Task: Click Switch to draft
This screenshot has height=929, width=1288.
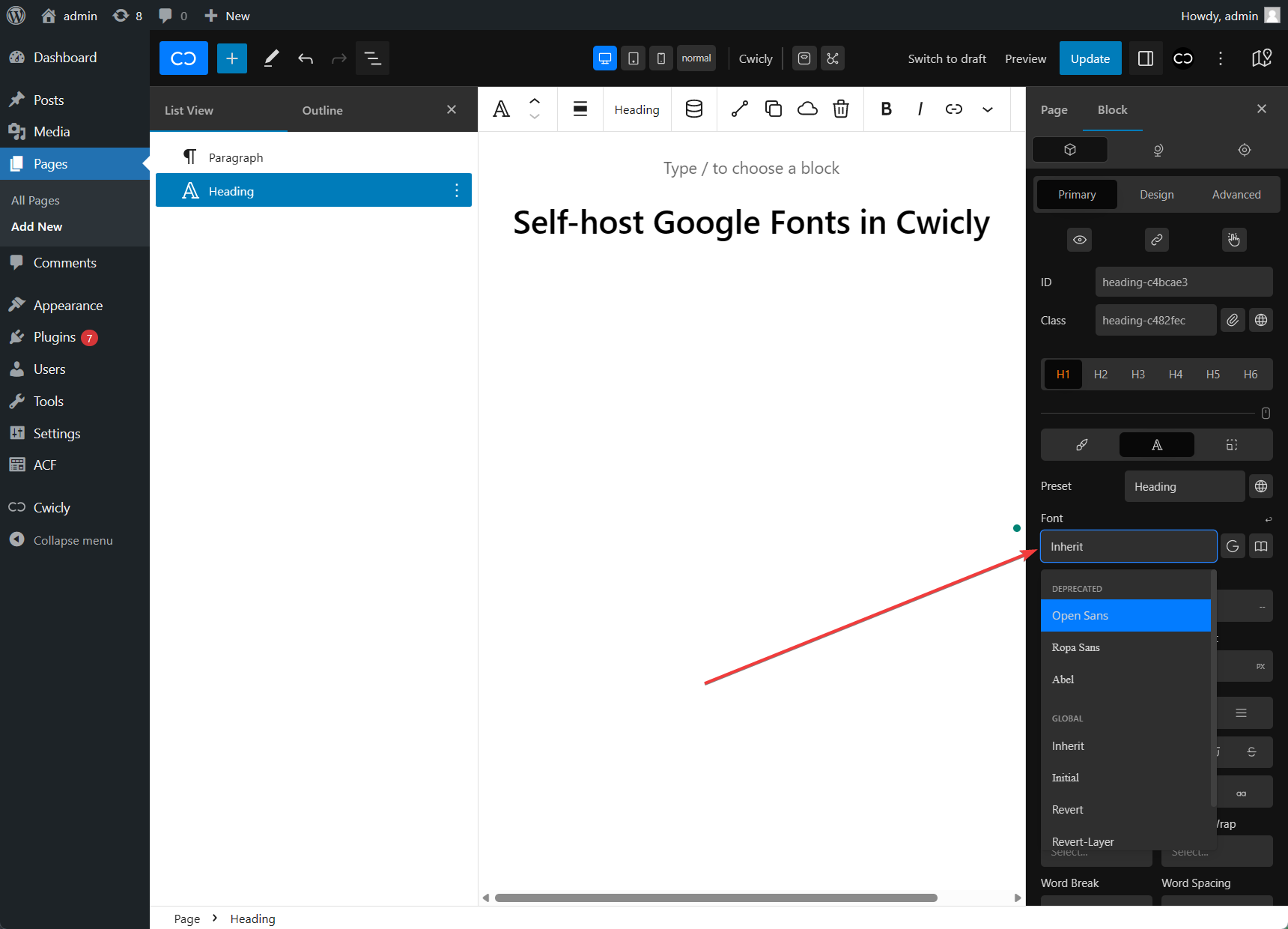Action: tap(947, 58)
